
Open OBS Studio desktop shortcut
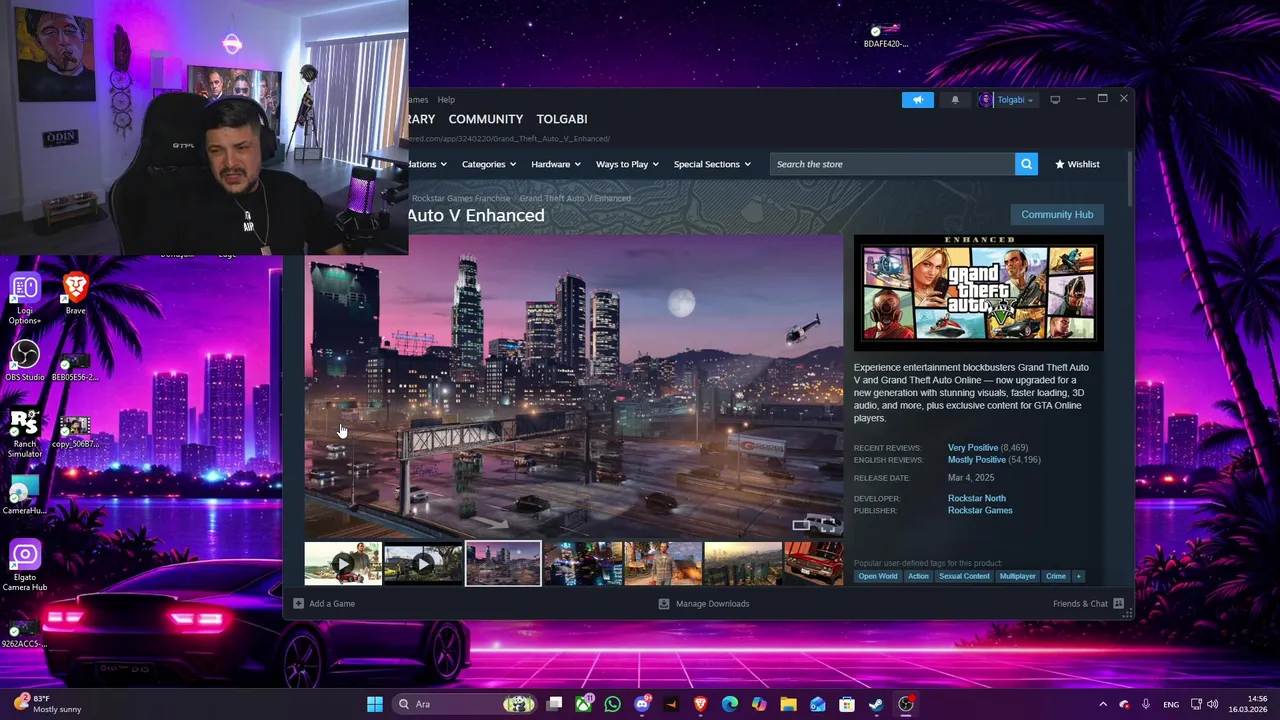click(25, 361)
